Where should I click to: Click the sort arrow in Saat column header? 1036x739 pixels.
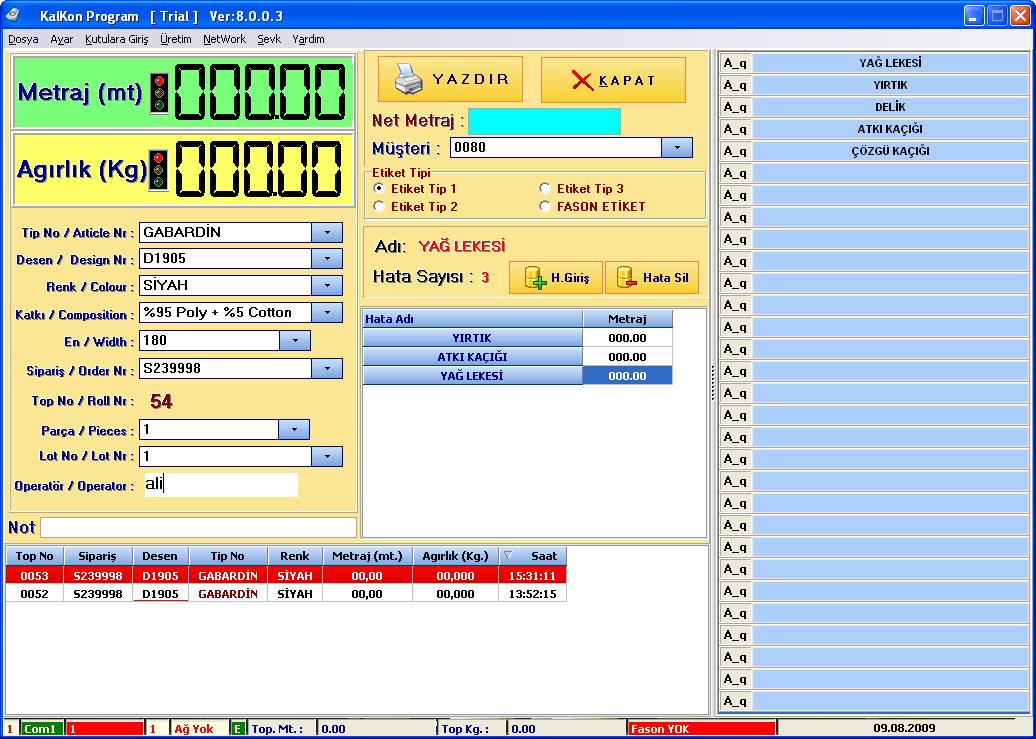507,555
